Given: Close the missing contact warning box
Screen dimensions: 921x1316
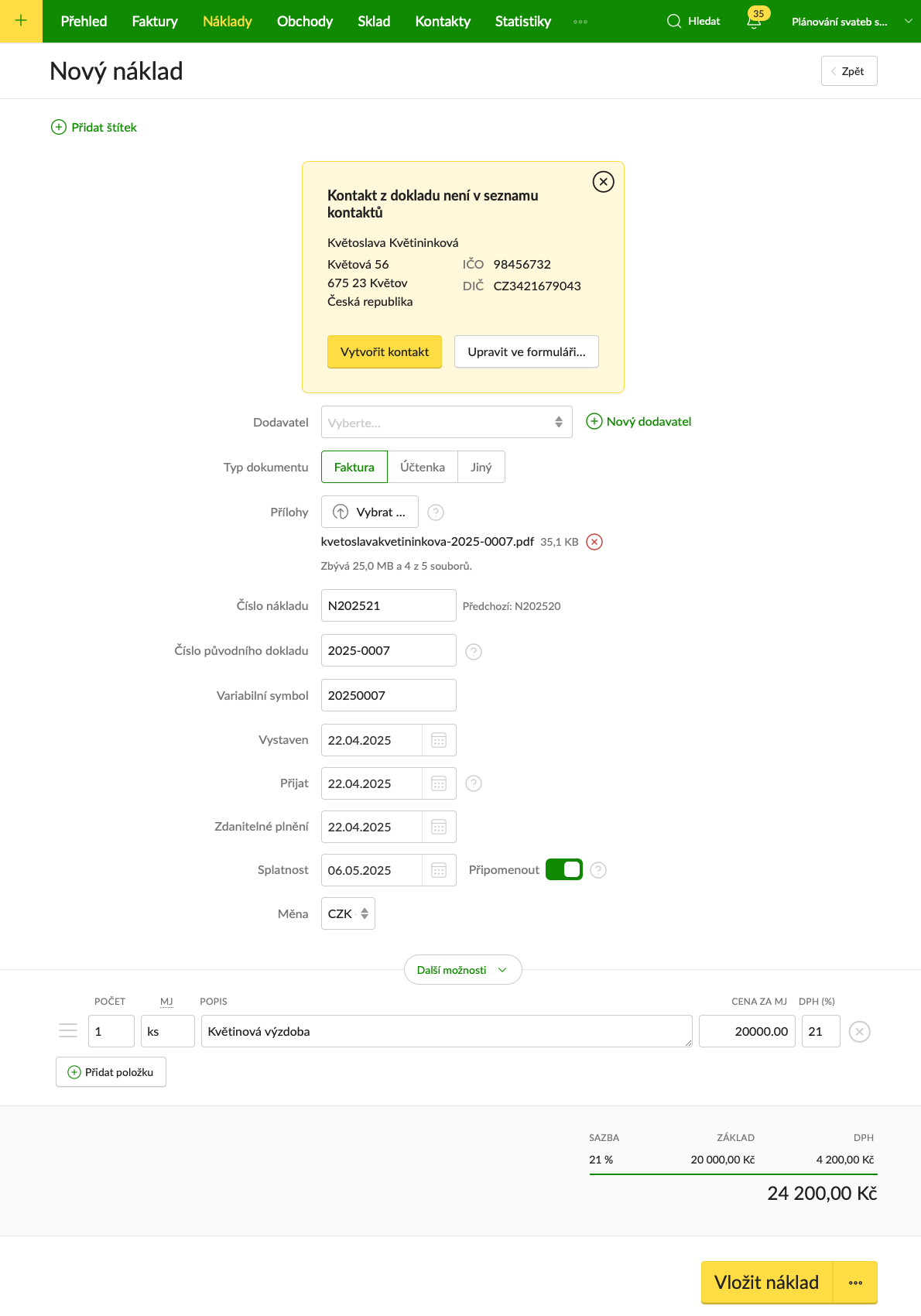Looking at the screenshot, I should 603,182.
